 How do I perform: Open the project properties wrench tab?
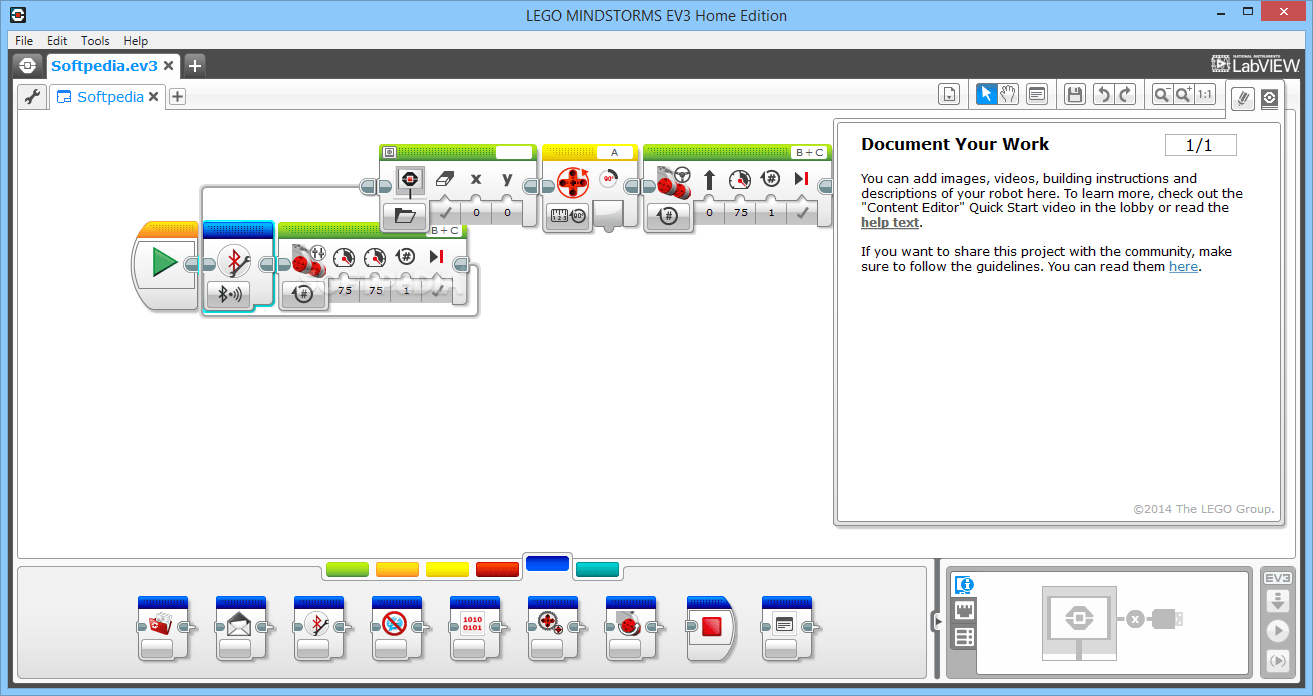pos(32,97)
